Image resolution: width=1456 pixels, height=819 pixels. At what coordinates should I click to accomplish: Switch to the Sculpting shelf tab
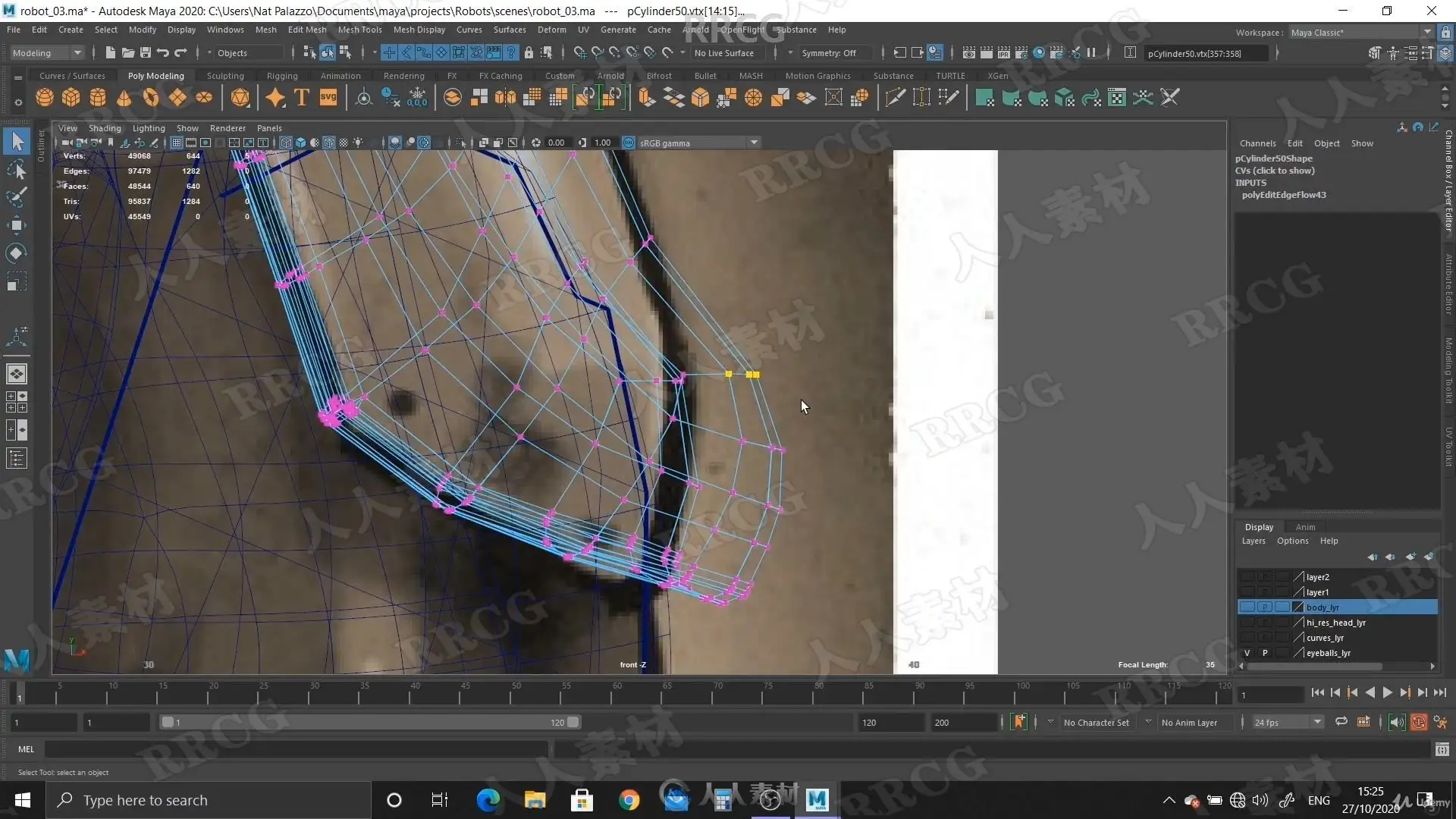225,76
